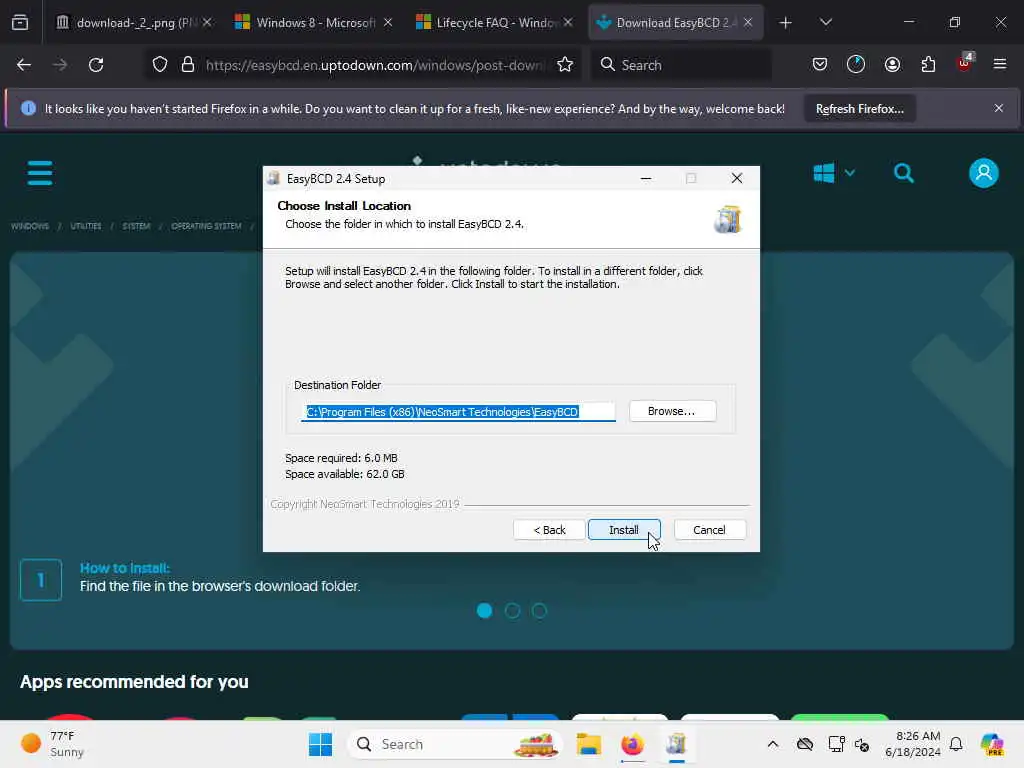Click the taskbar Search box
The width and height of the screenshot is (1024, 768).
click(x=455, y=744)
